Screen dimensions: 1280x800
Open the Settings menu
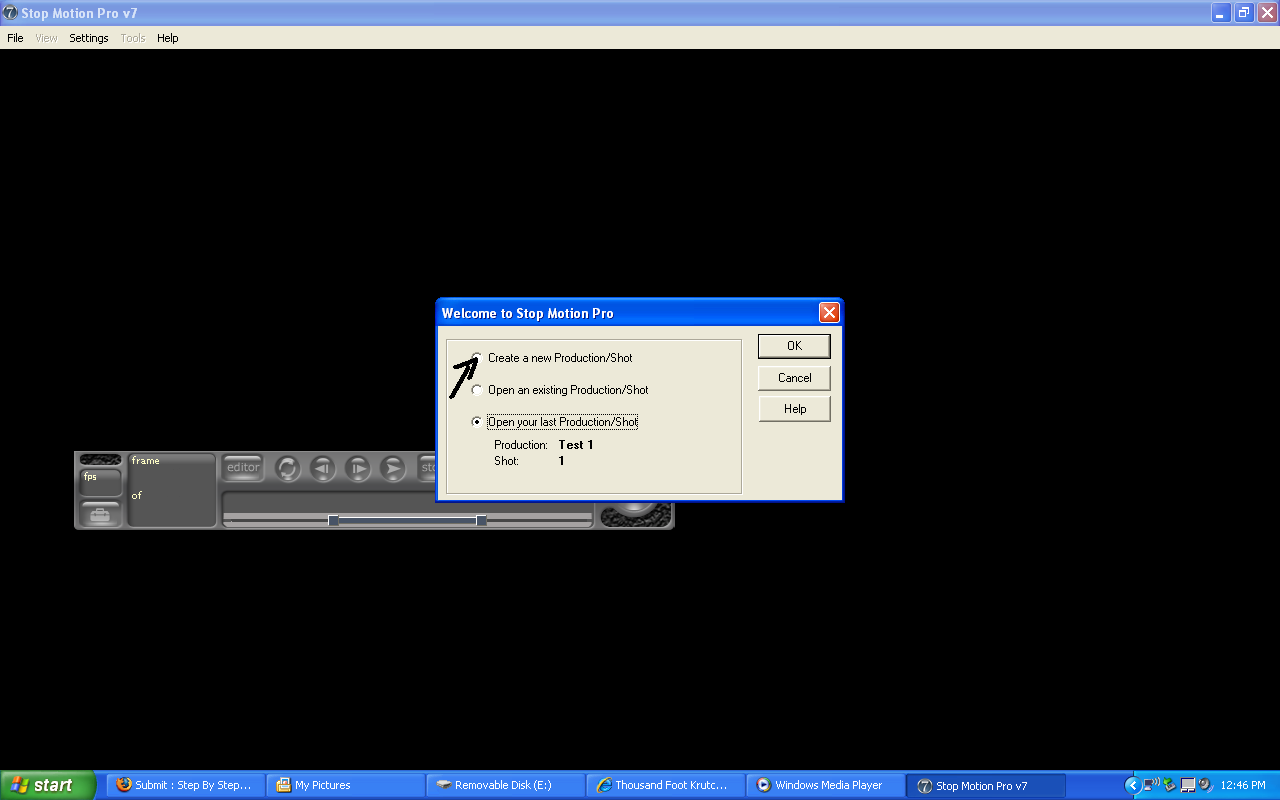tap(89, 38)
